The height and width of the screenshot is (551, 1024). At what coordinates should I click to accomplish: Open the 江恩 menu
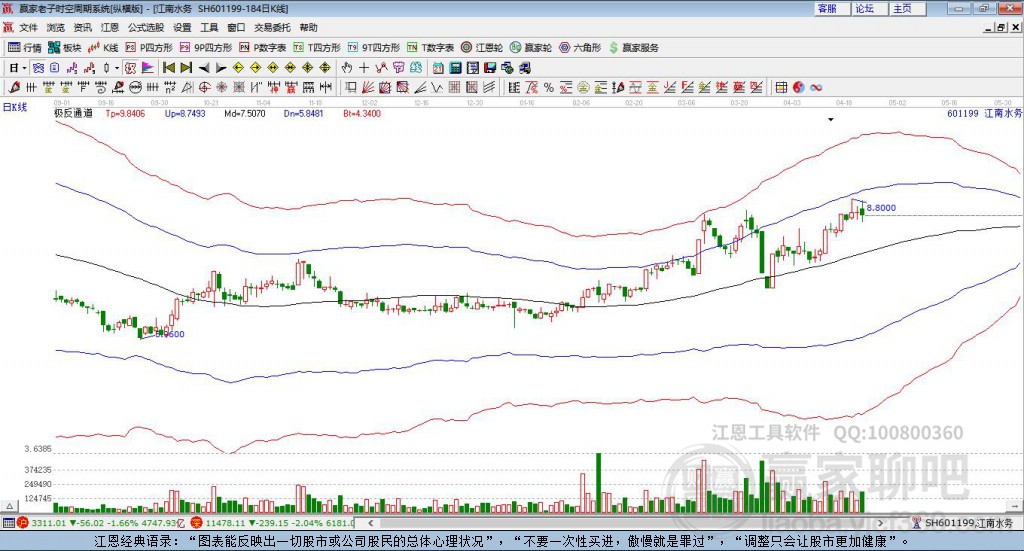tap(110, 27)
